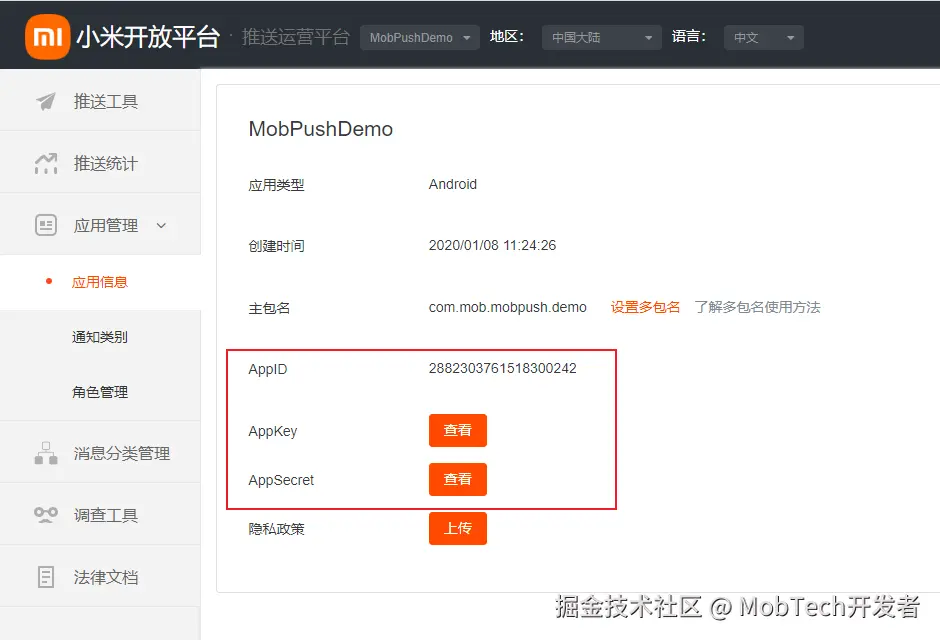The height and width of the screenshot is (640, 940).
Task: Click the creation time 2020/01/08 11:24:26
Action: [492, 245]
